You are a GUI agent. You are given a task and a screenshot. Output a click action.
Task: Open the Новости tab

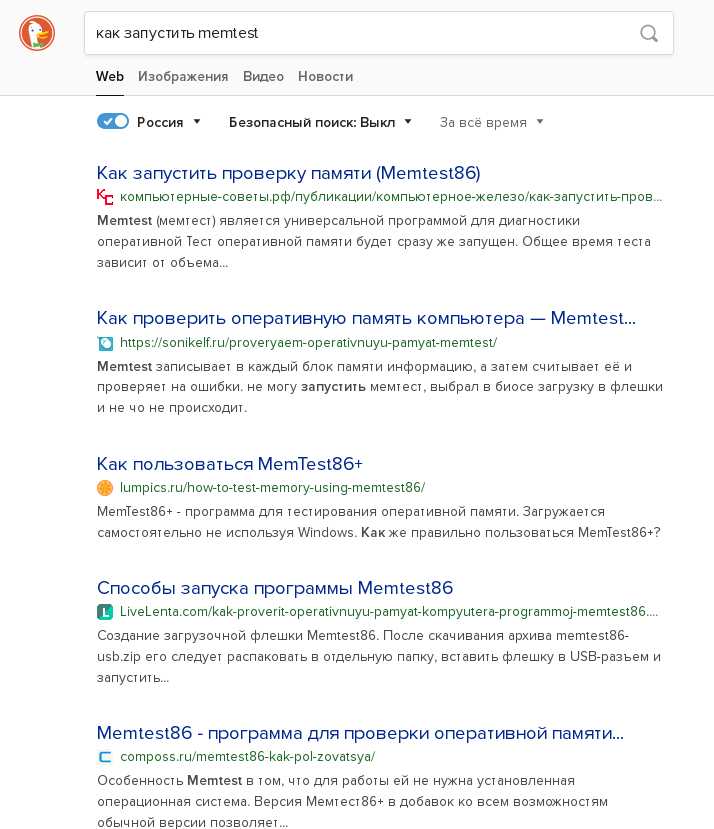click(325, 76)
